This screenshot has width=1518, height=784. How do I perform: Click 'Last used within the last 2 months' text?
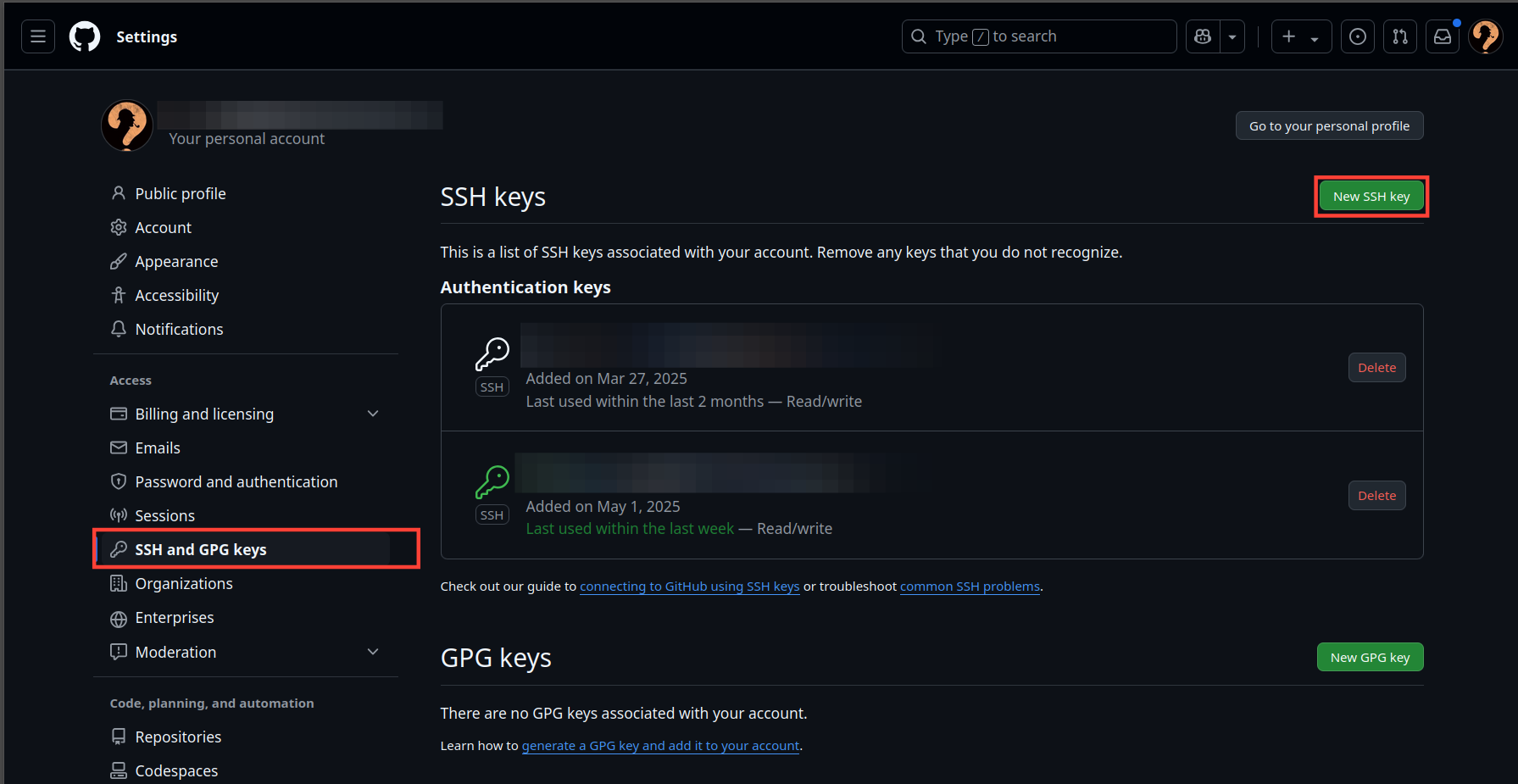(645, 402)
